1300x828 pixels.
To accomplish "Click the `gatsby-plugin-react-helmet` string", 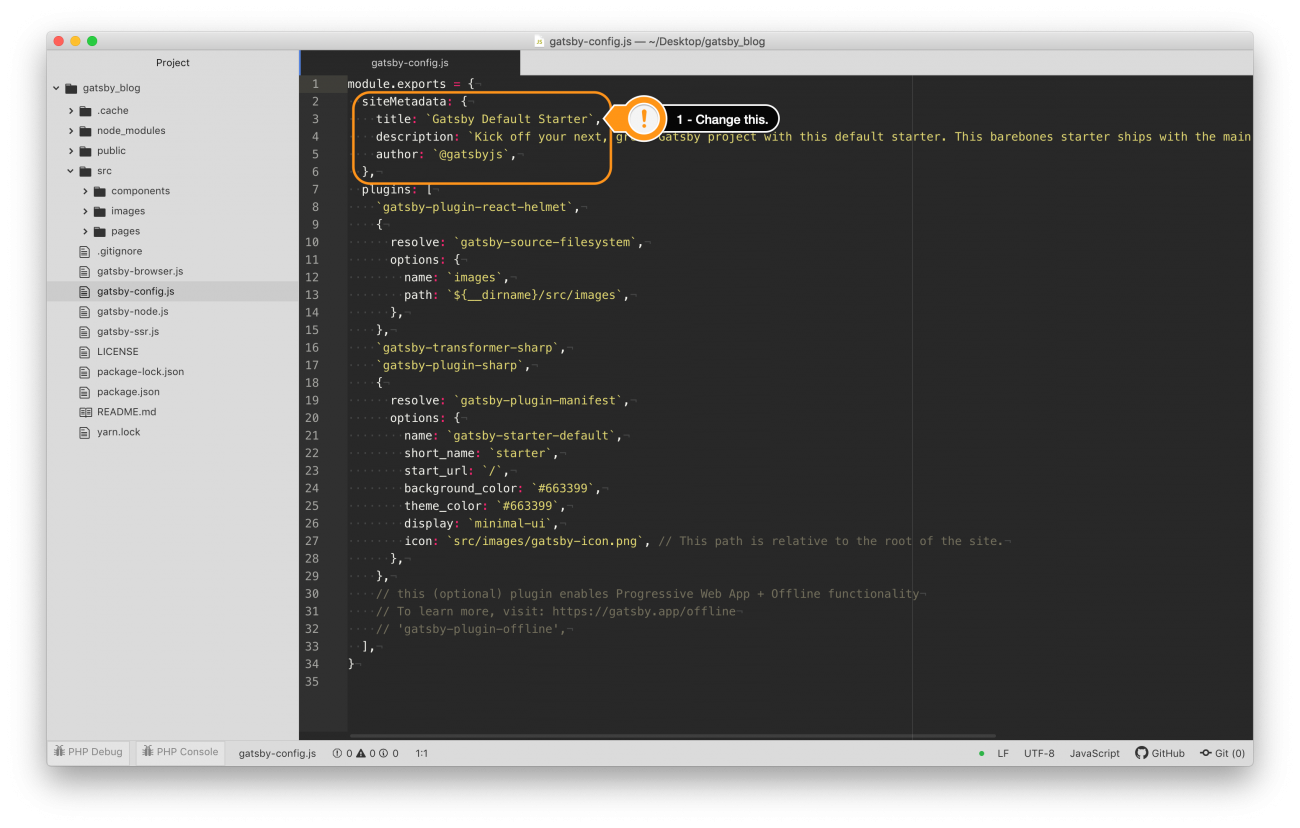I will pos(477,207).
